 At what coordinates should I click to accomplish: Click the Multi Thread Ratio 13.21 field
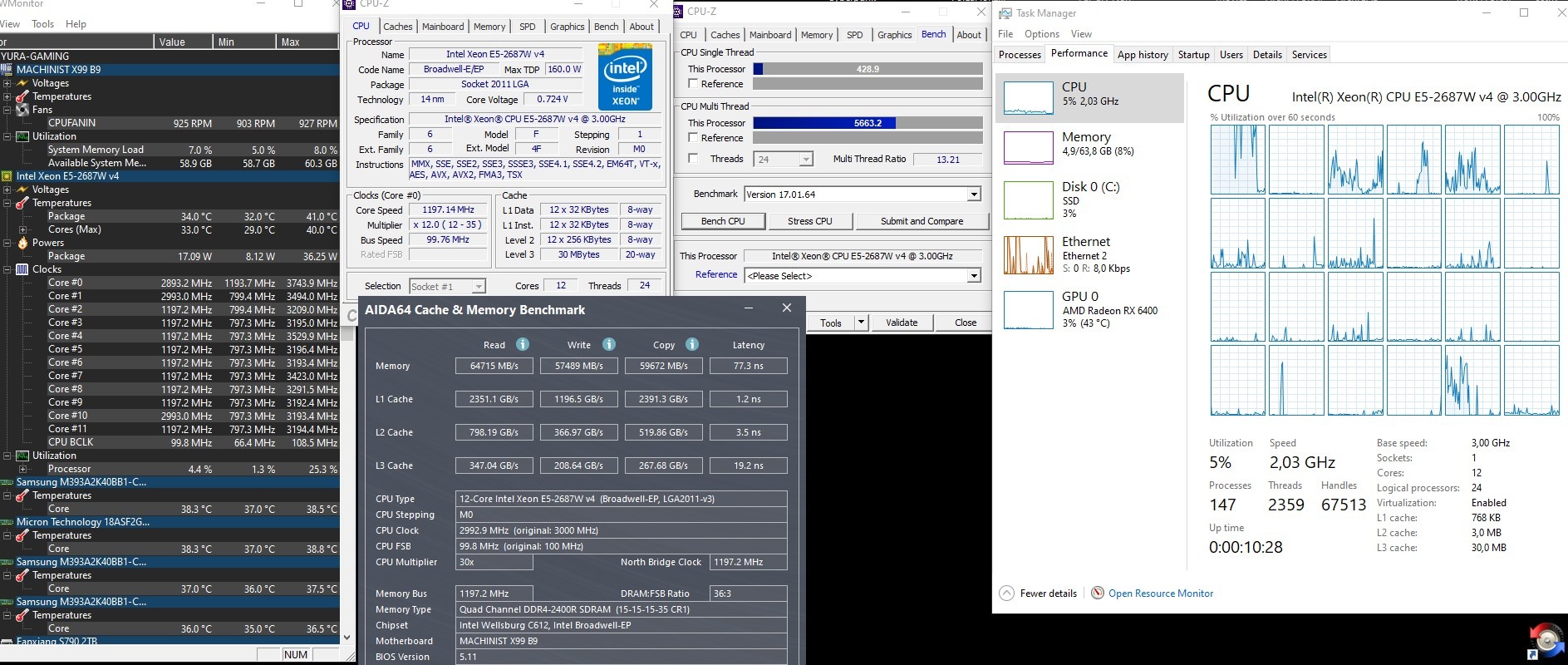click(947, 159)
